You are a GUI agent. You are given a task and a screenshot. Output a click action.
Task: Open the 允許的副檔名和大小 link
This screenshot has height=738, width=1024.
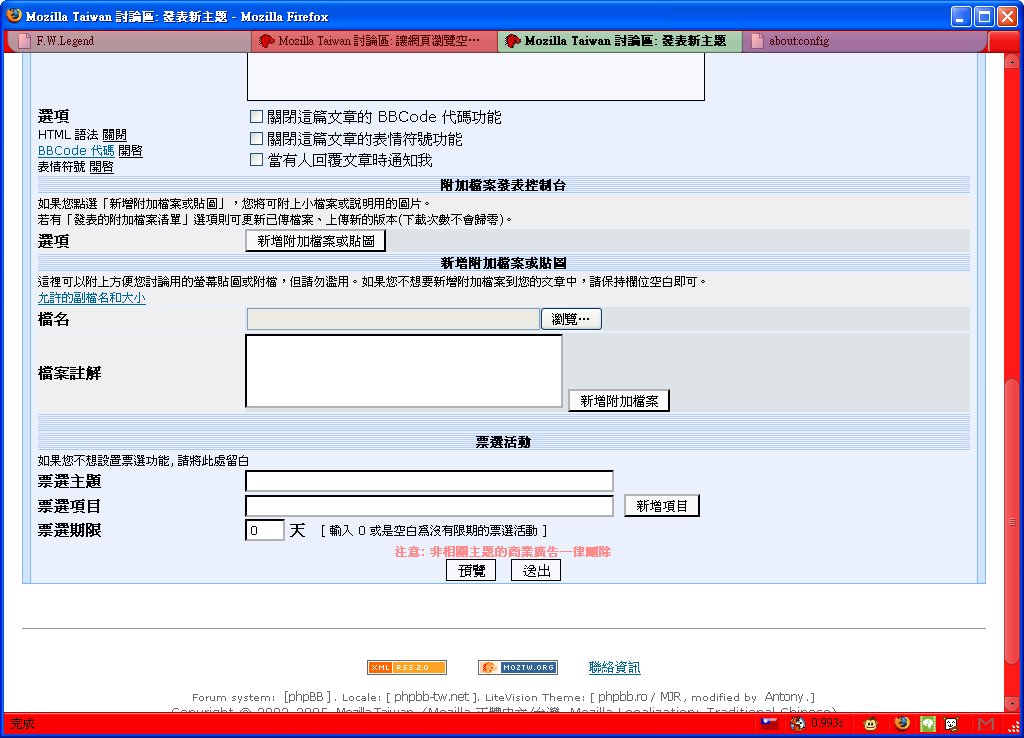pyautogui.click(x=91, y=298)
